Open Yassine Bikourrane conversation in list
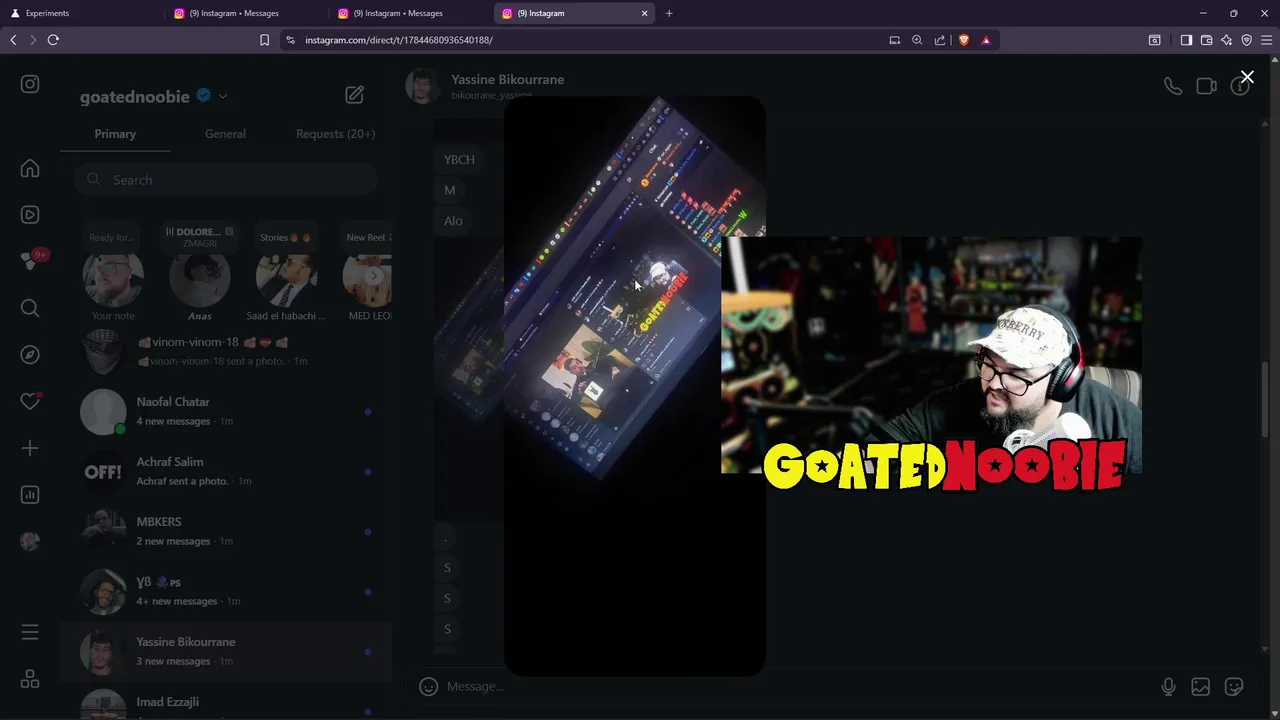 coord(225,651)
